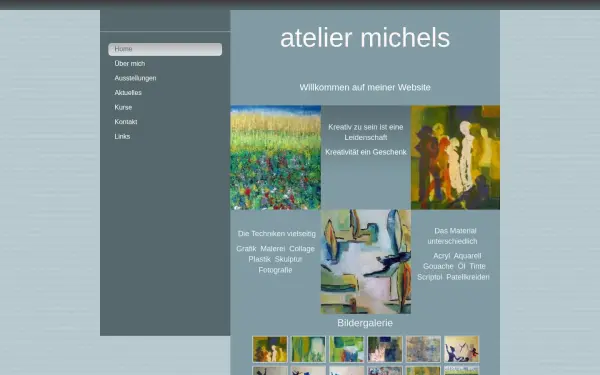Click 'Kreativ zu sein ist eine Leidenschaft' text
Viewport: 600px width, 375px height.
click(x=366, y=132)
